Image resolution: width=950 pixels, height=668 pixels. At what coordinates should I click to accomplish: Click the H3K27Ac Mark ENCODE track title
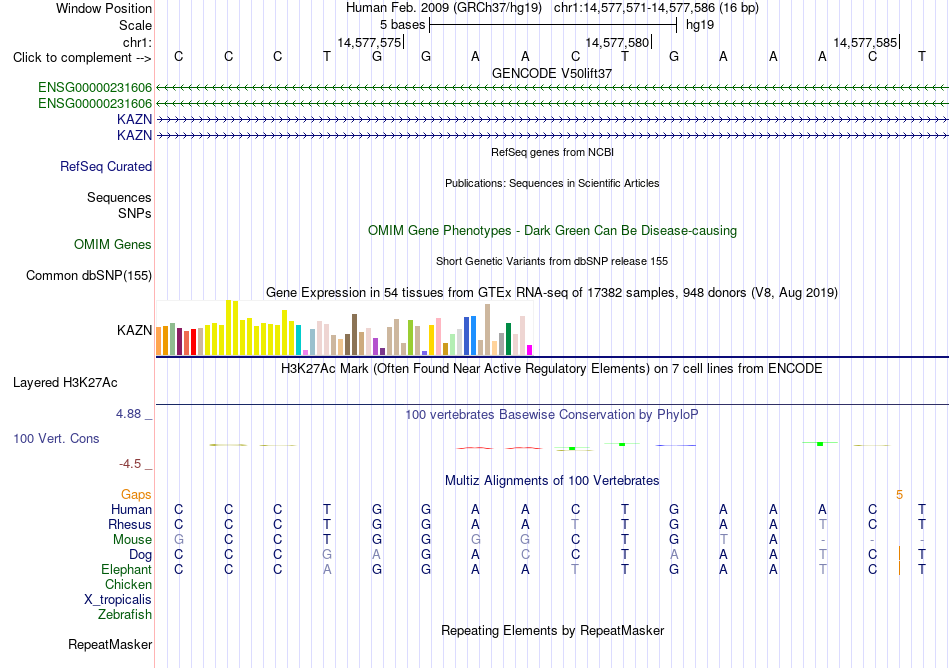coord(552,368)
